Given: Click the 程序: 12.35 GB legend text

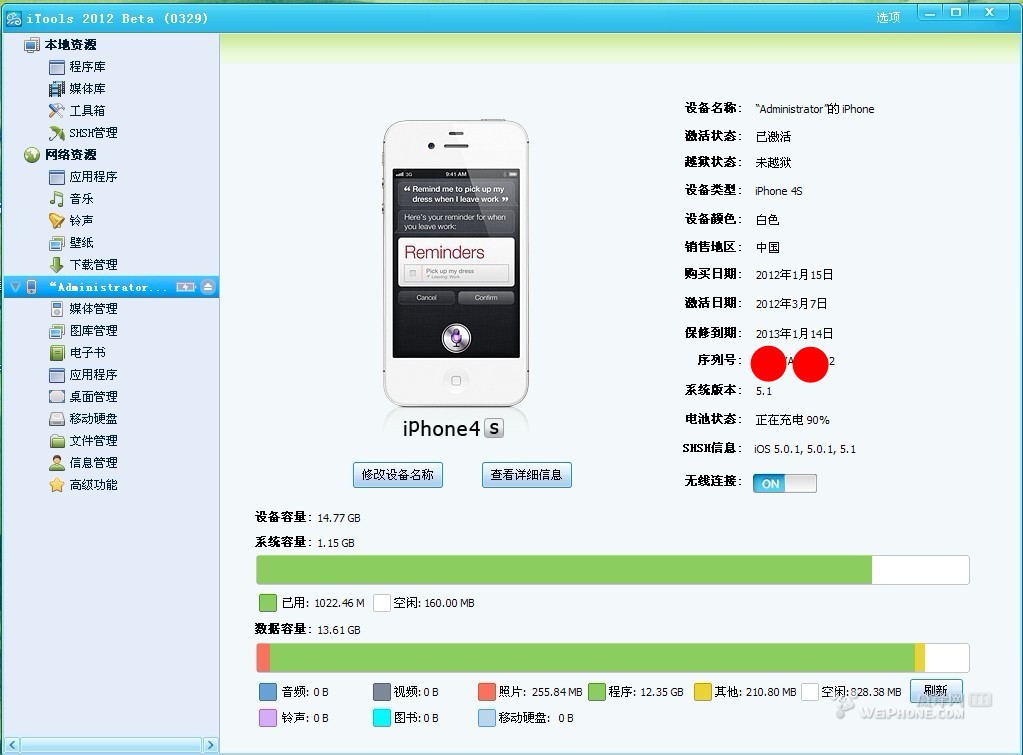Looking at the screenshot, I should point(646,692).
